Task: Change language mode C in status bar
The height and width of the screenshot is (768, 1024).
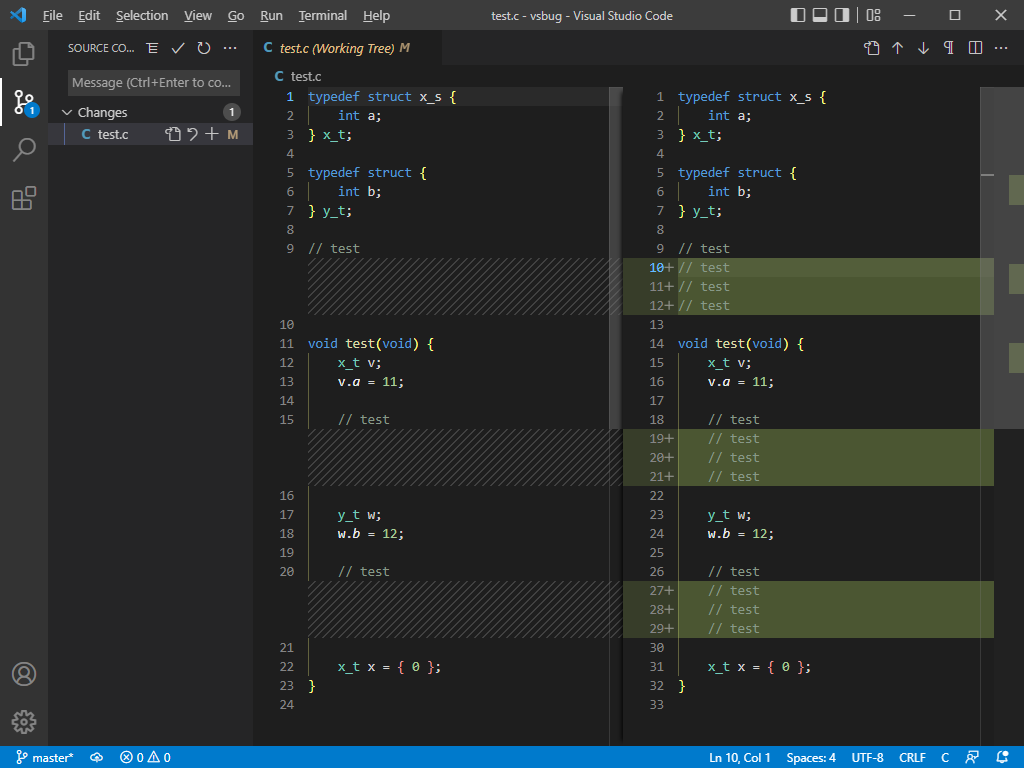Action: (944, 758)
